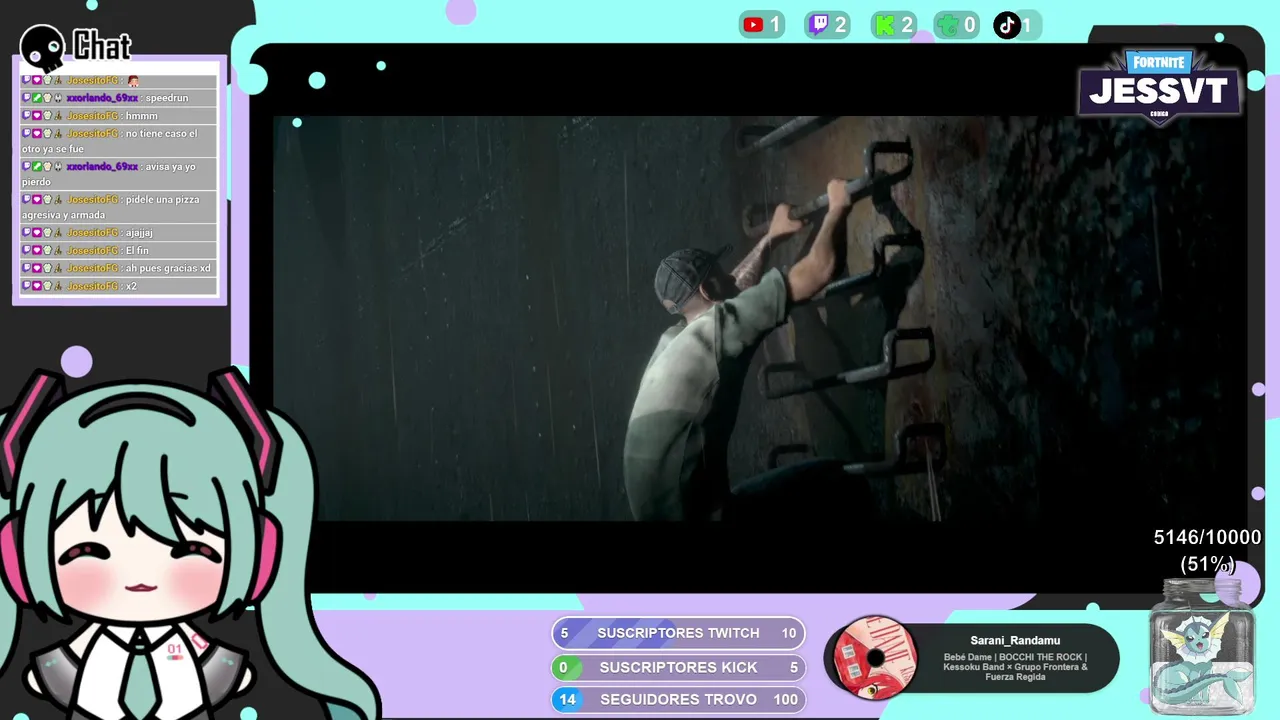Click the Twitch subscribers target '10'
The height and width of the screenshot is (720, 1280).
tap(789, 633)
